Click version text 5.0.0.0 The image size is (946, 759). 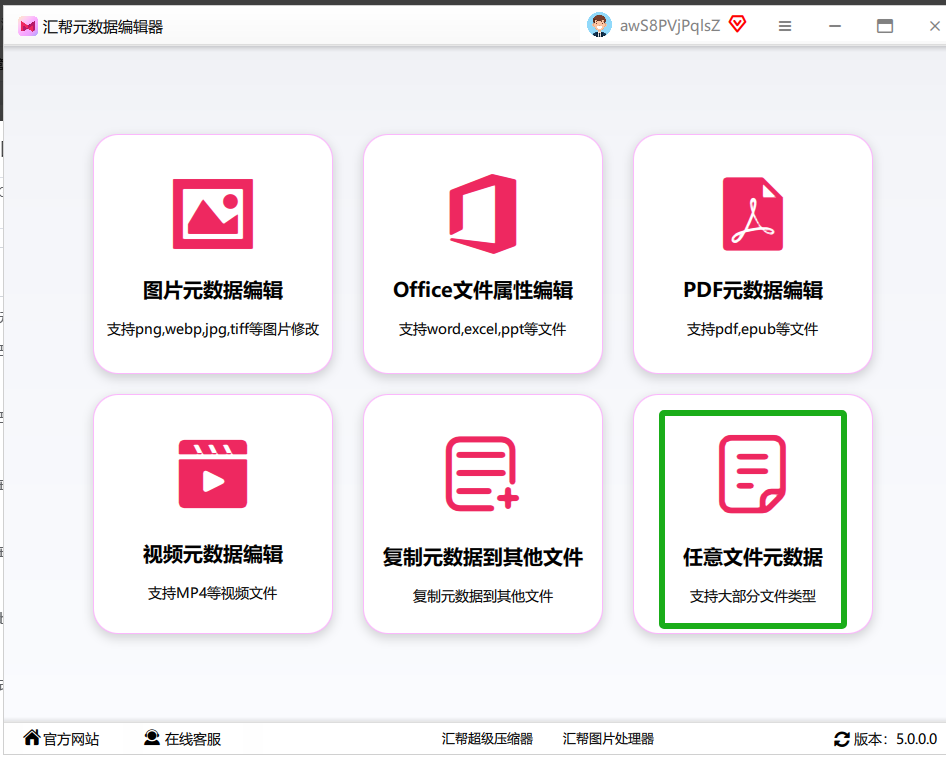(916, 738)
